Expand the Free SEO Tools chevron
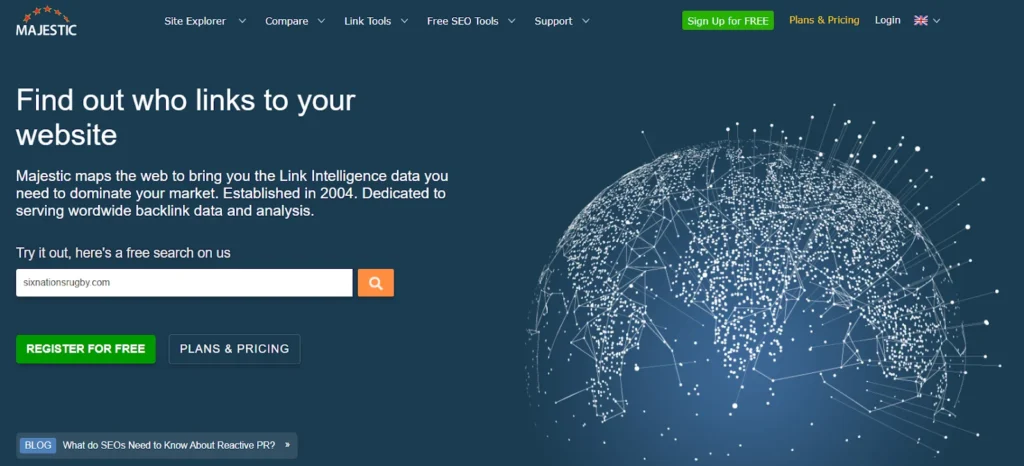 coord(511,21)
